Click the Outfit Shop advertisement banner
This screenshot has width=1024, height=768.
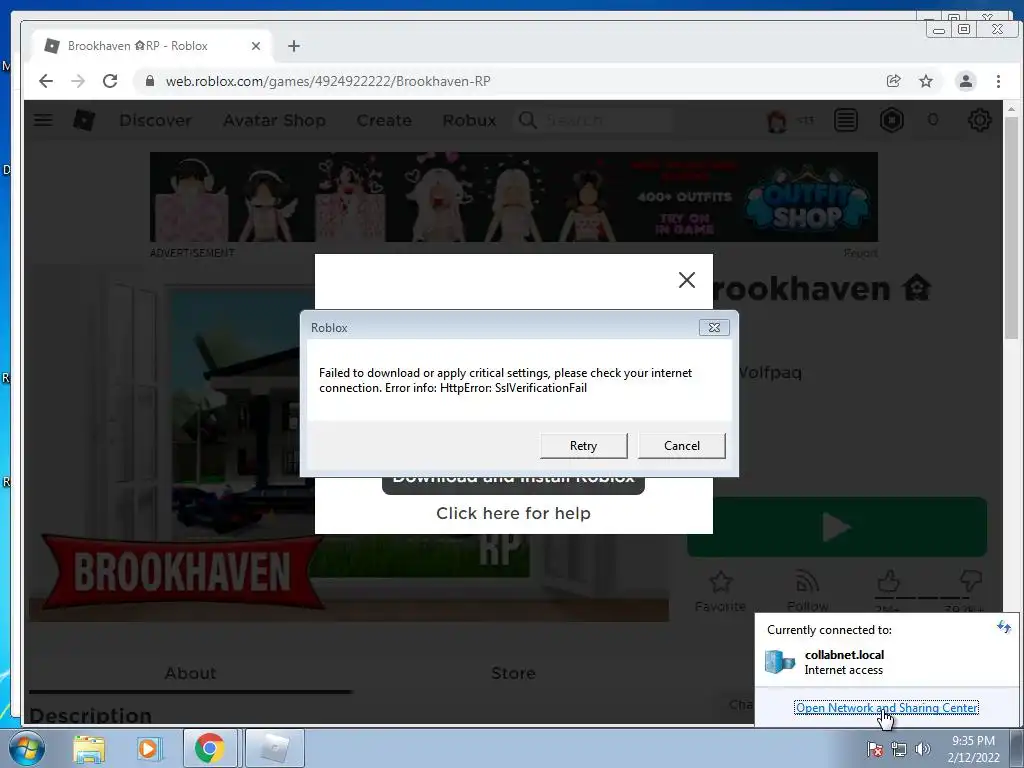(514, 197)
